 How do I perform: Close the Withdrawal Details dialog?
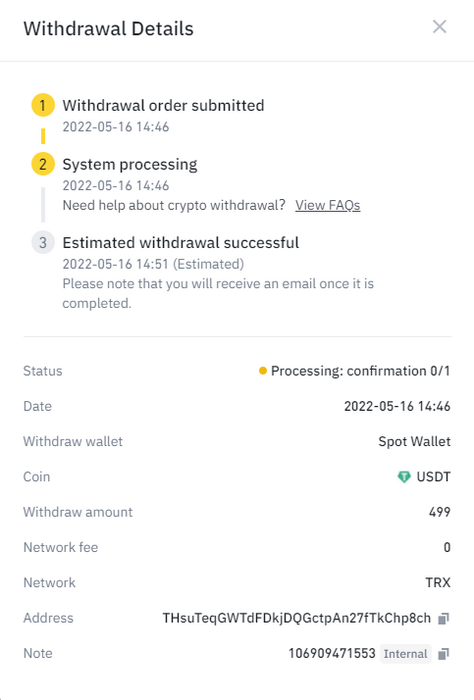(440, 27)
